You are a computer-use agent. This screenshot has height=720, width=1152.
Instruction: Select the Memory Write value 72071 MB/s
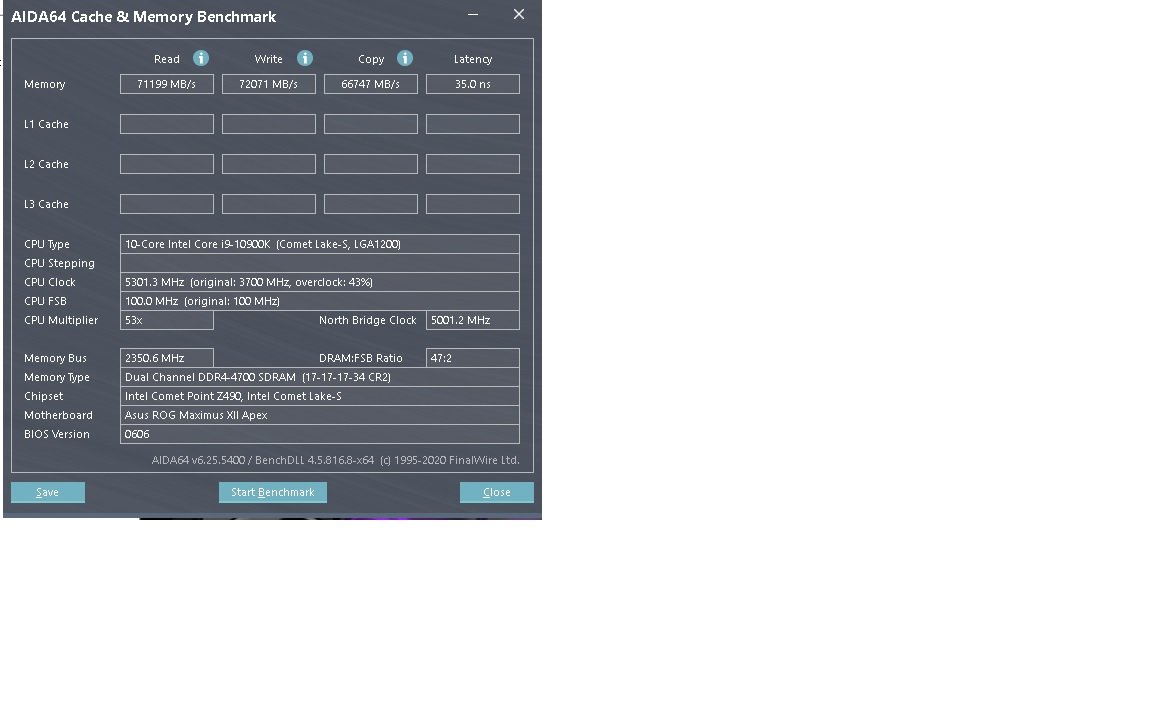pyautogui.click(x=269, y=84)
